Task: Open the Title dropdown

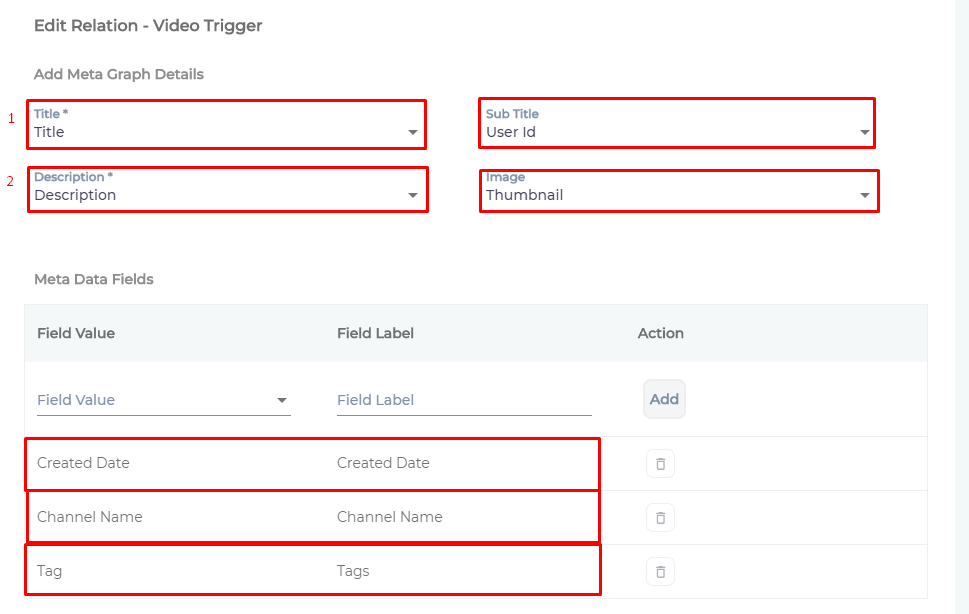Action: [412, 132]
